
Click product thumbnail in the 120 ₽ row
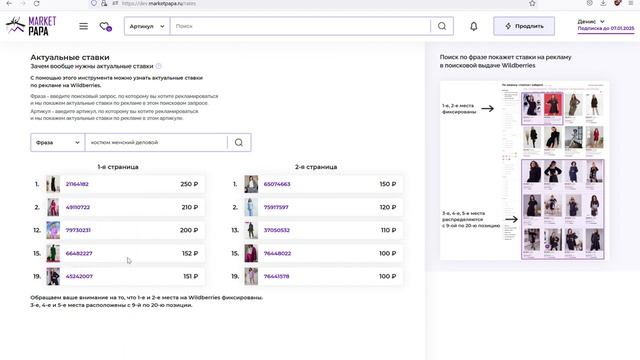point(251,207)
